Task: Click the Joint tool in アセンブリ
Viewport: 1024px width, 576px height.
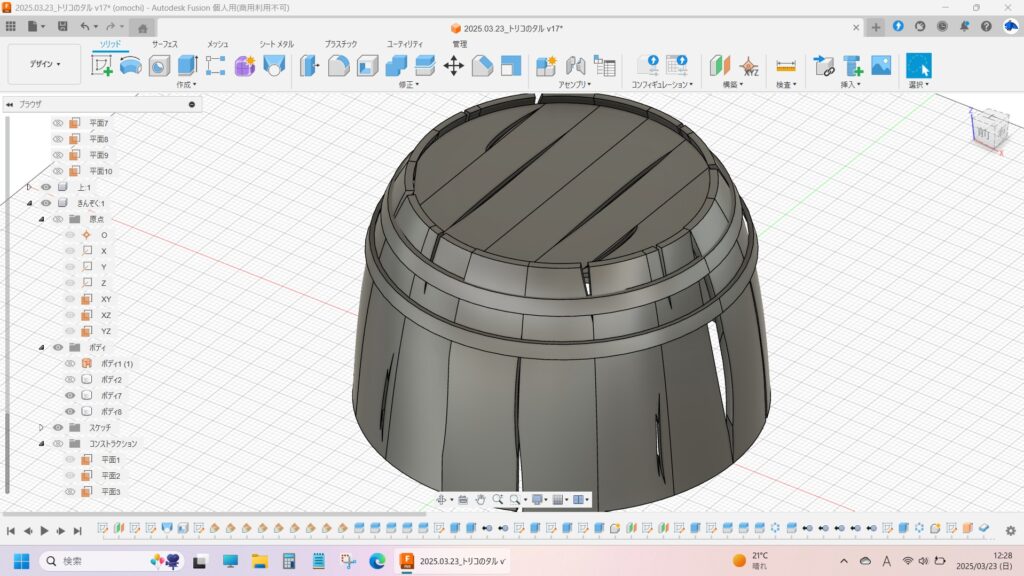Action: point(575,66)
